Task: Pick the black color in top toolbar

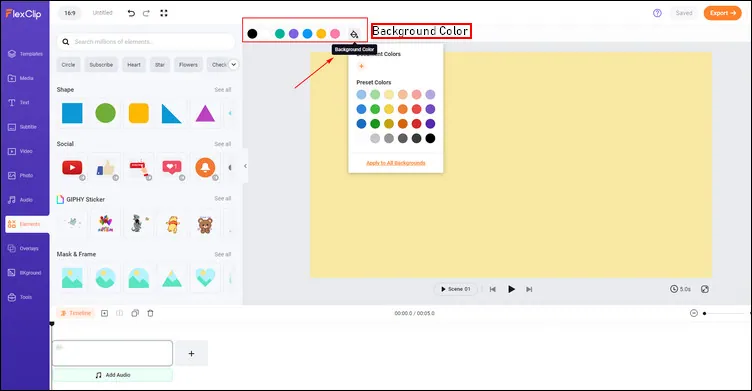Action: [252, 34]
